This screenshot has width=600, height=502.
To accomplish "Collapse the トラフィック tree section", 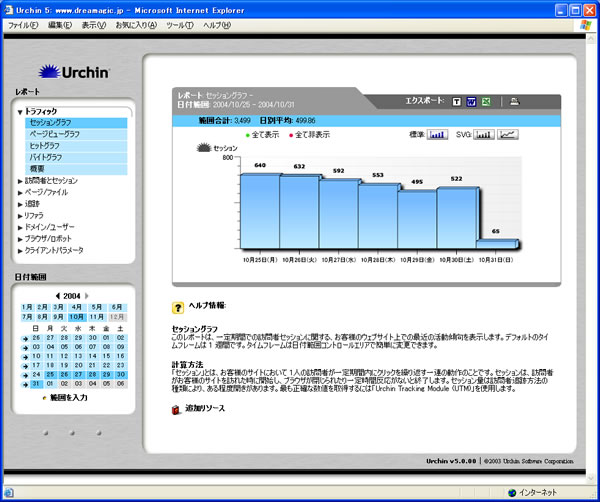I will (x=20, y=112).
